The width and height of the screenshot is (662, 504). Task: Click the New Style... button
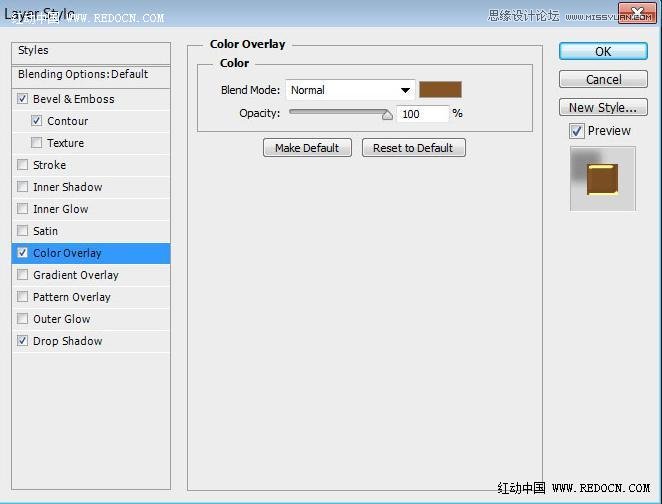tap(603, 107)
